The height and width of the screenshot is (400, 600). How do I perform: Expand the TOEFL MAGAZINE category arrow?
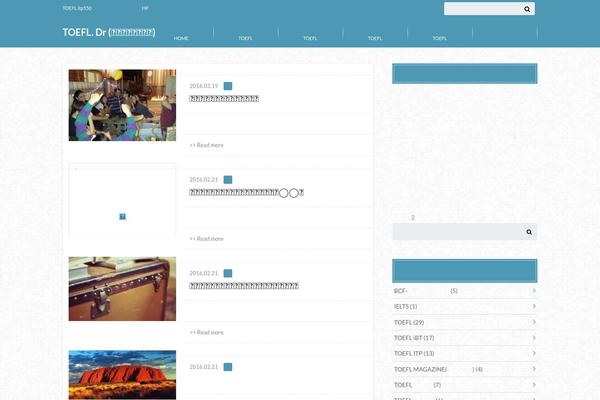click(x=534, y=369)
